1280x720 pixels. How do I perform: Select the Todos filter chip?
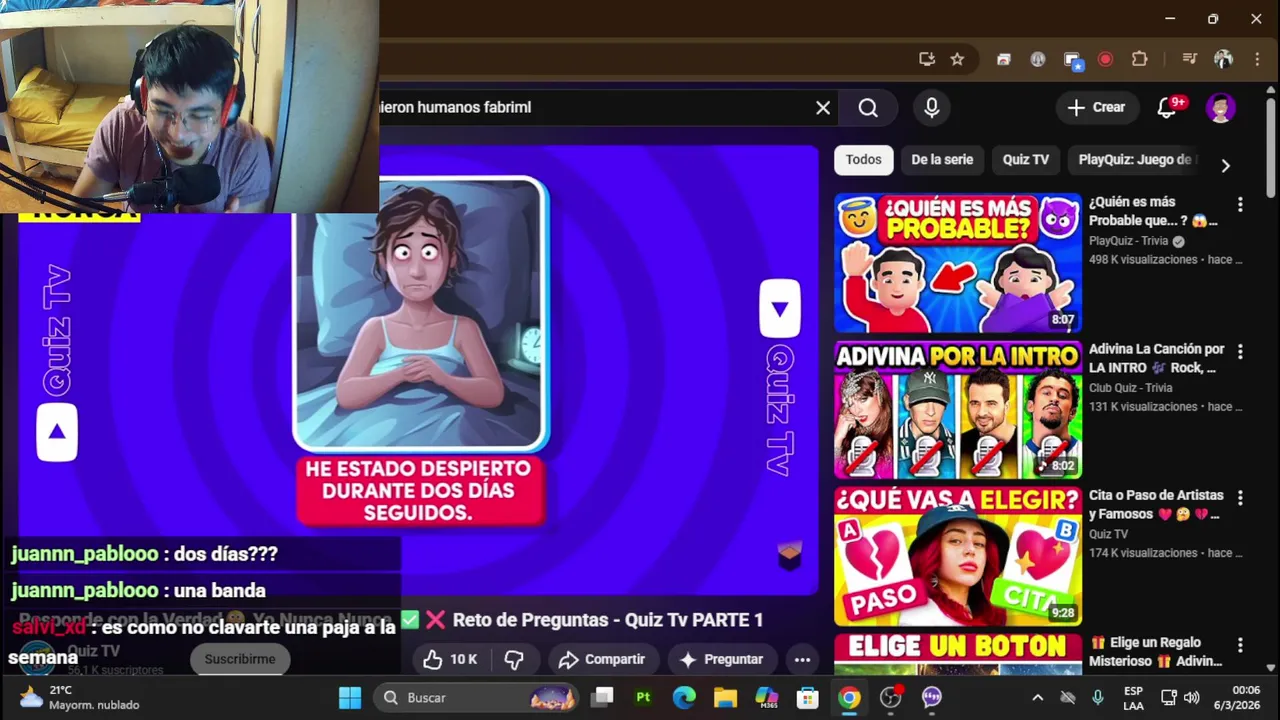pos(864,160)
